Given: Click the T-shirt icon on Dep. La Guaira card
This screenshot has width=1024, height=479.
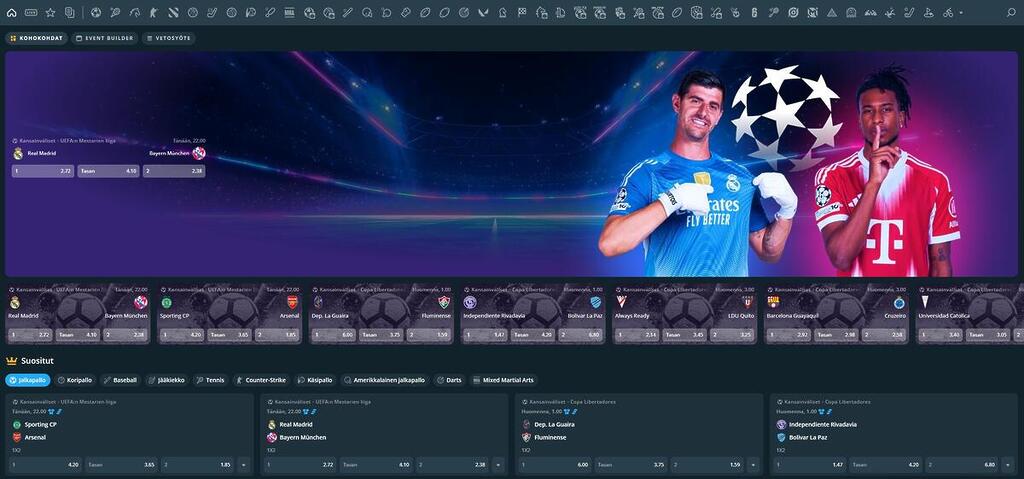Looking at the screenshot, I should point(566,412).
